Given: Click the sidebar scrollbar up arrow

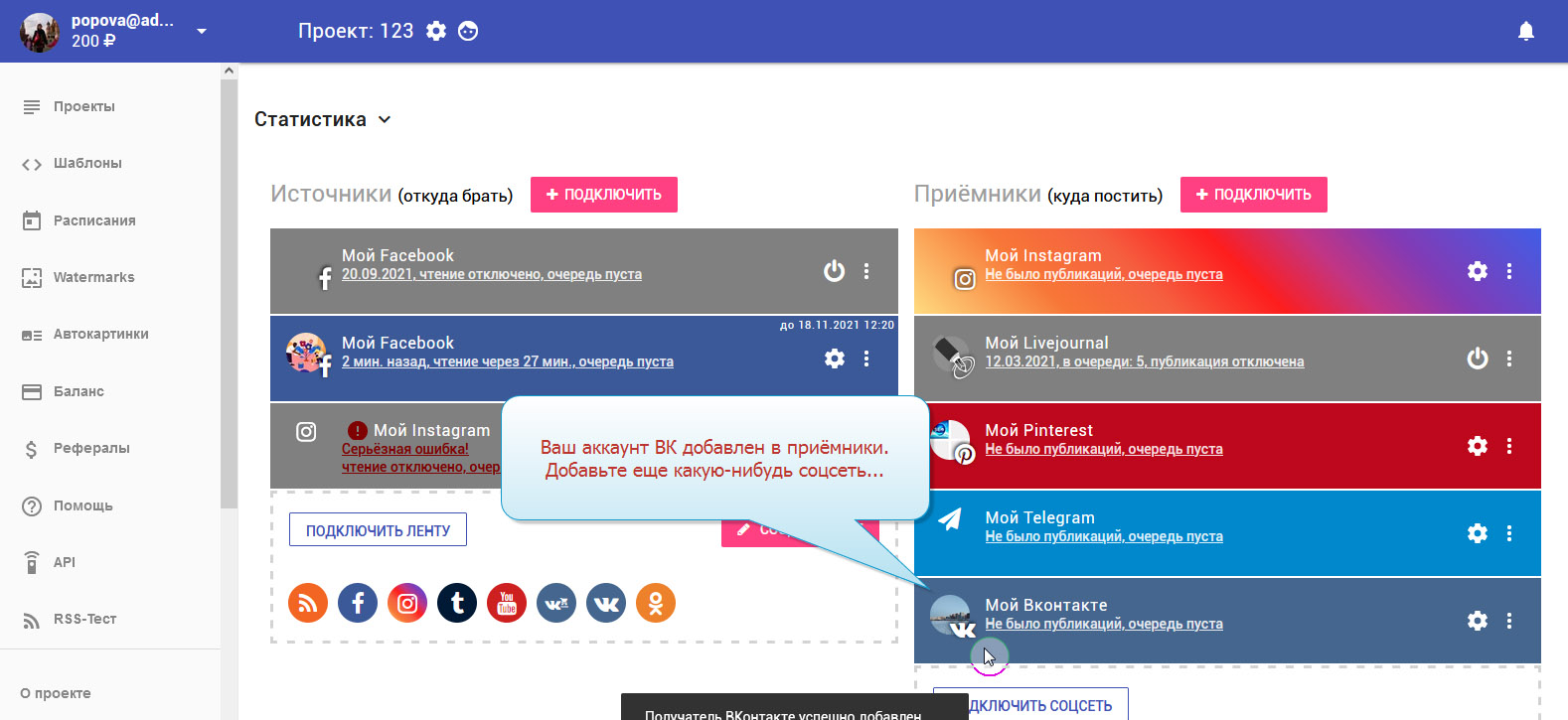Looking at the screenshot, I should pos(230,71).
